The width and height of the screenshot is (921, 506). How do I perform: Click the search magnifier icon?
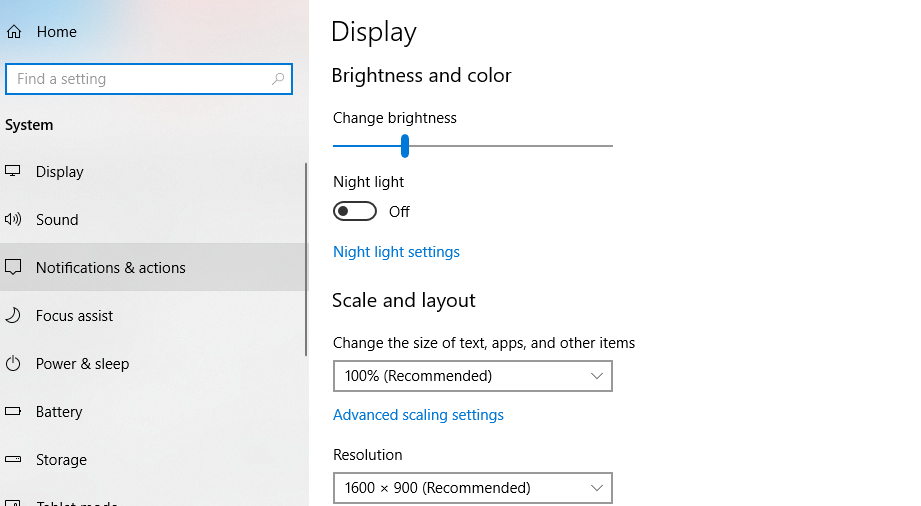click(279, 79)
